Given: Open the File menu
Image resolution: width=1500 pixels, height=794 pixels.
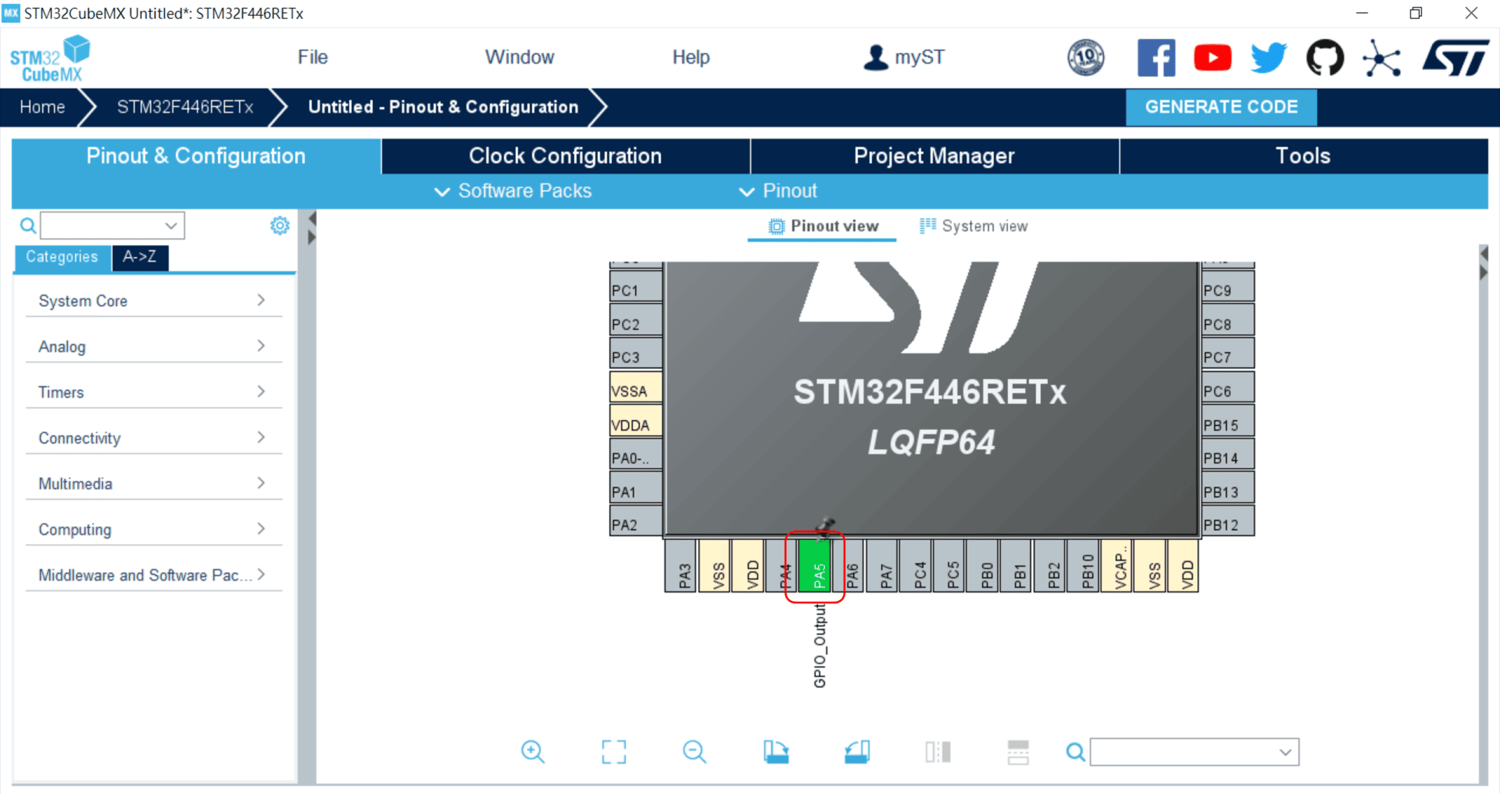Looking at the screenshot, I should point(313,57).
